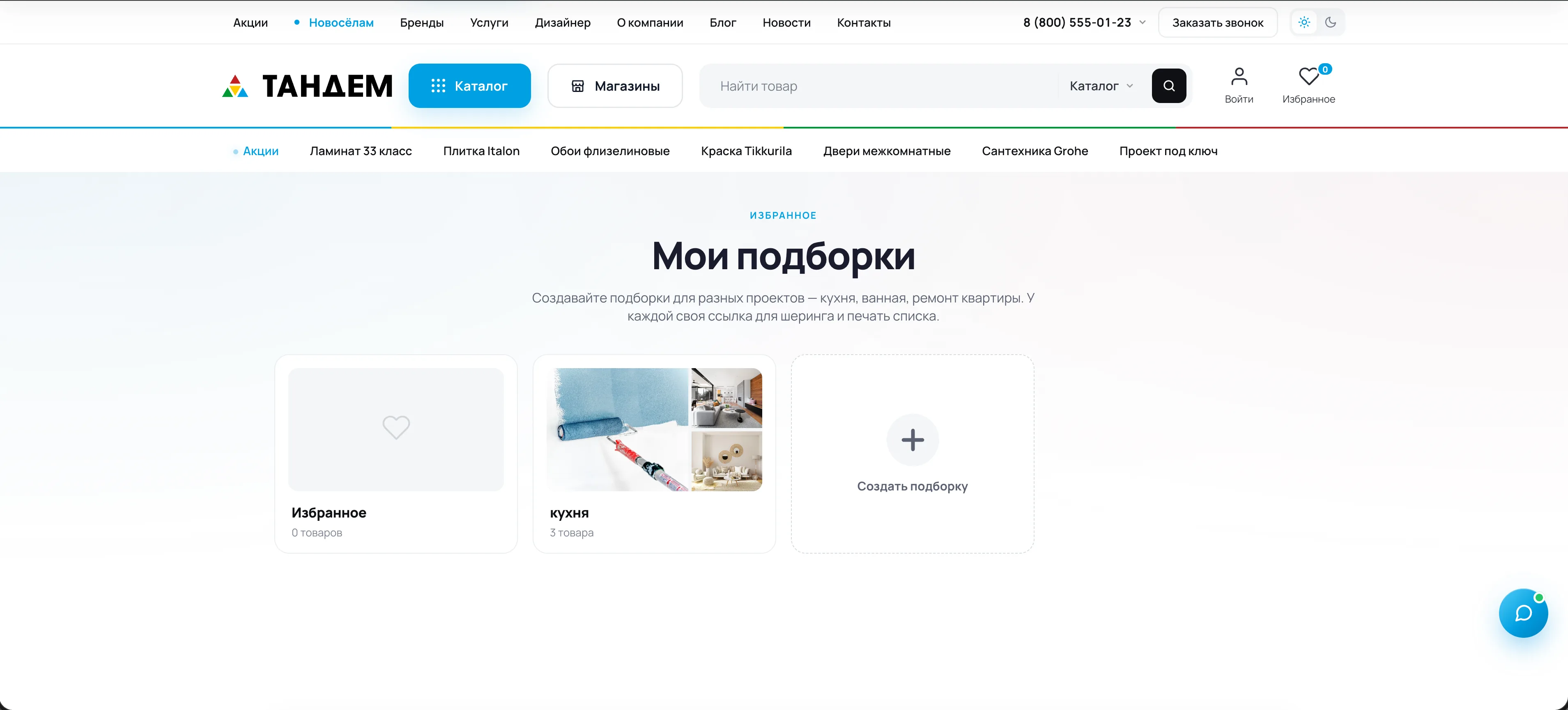Click the plus icon to create collection
Screen dimensions: 1568x710
tap(913, 440)
